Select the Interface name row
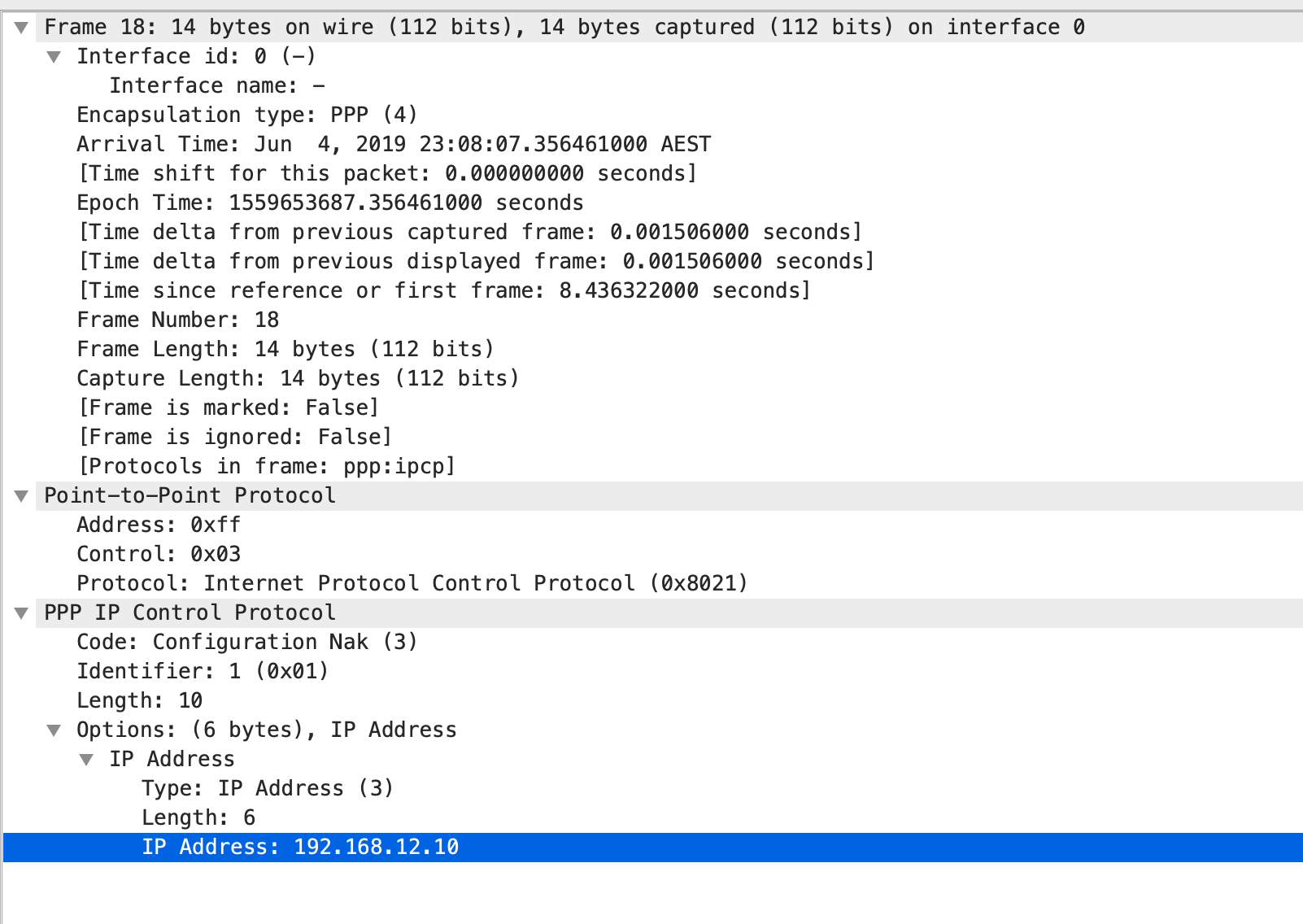The image size is (1303, 924). [x=217, y=85]
